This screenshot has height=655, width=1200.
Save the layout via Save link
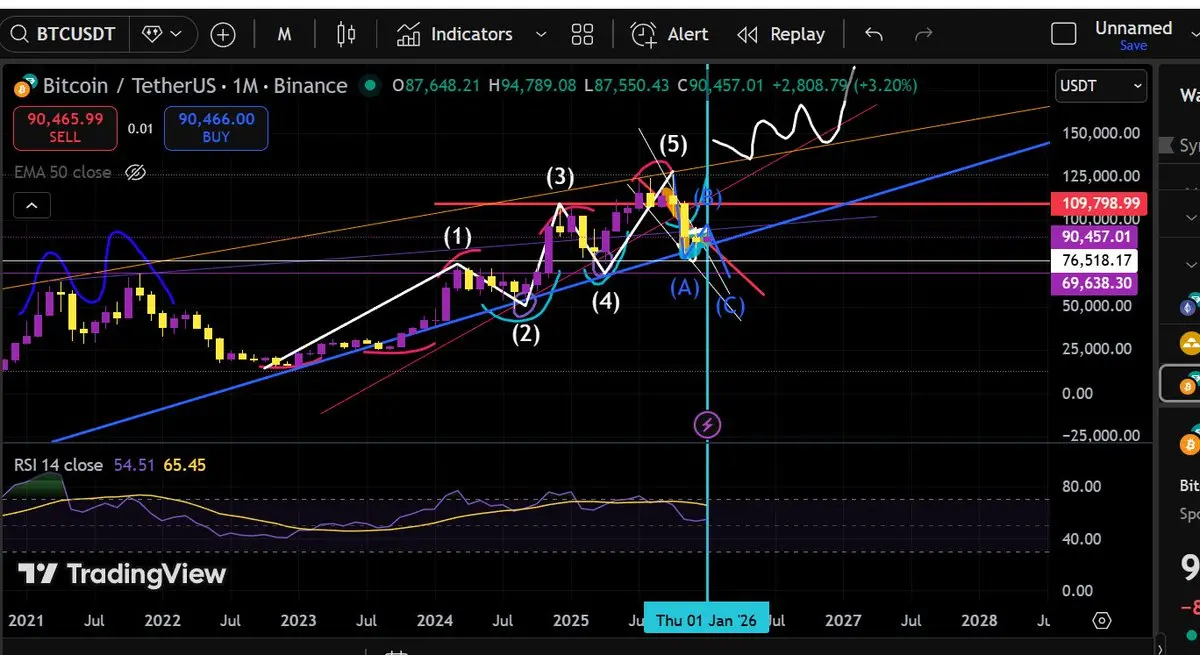click(x=1133, y=46)
